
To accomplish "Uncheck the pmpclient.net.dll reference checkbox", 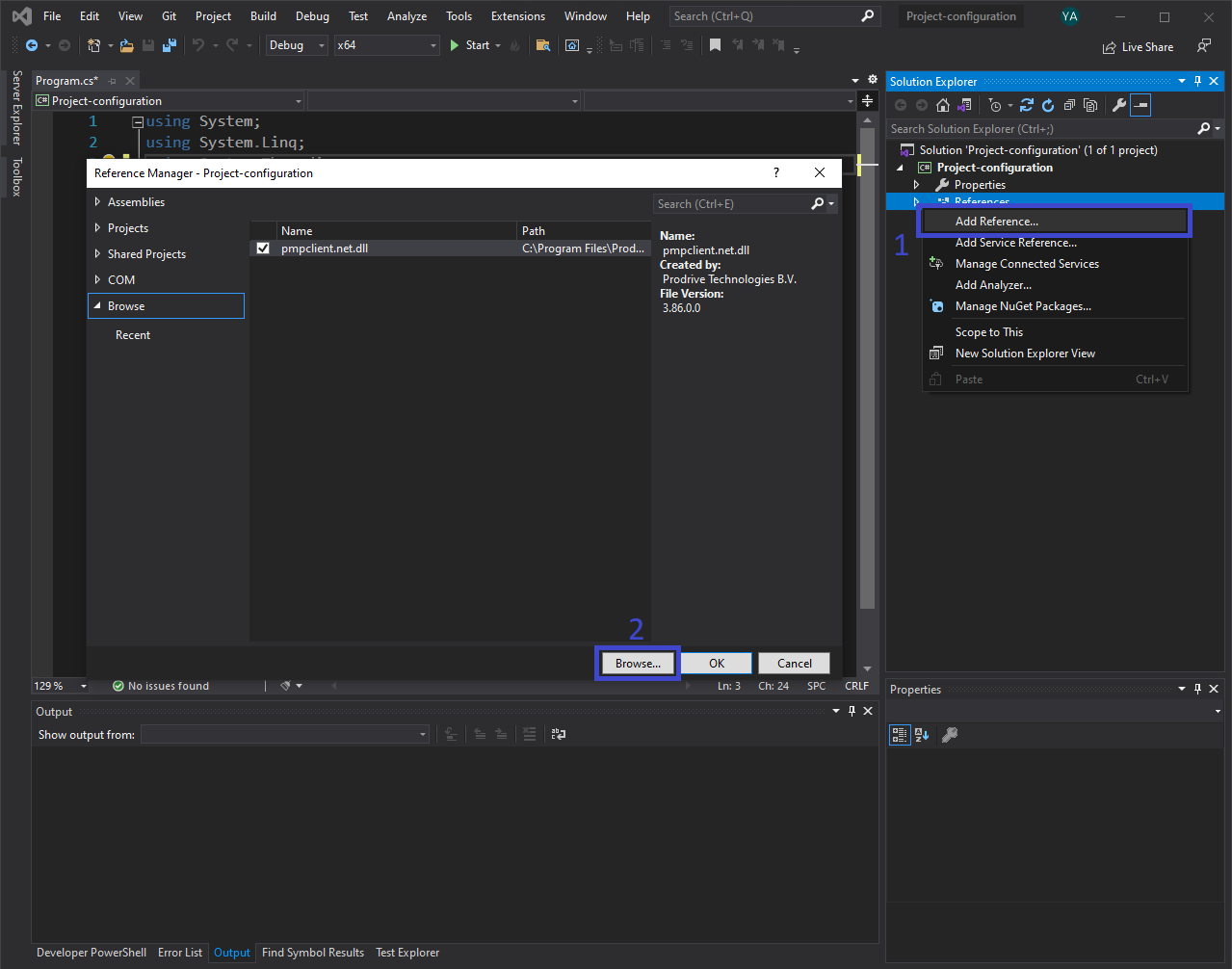I will click(263, 247).
